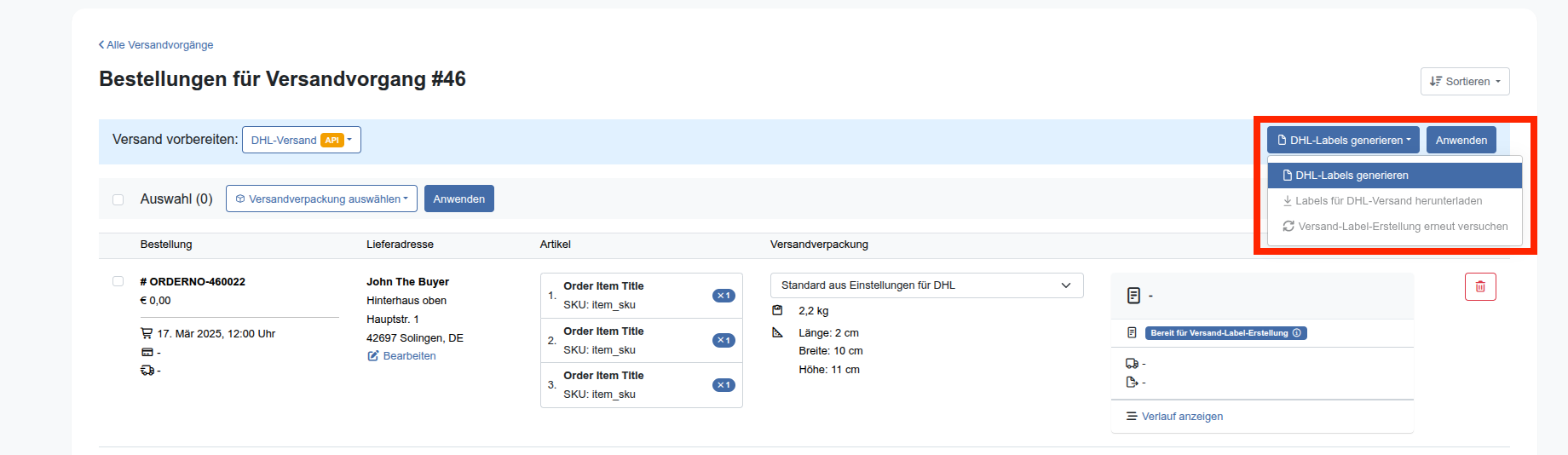Click the x1 quantity badge of item 1

coord(723,296)
